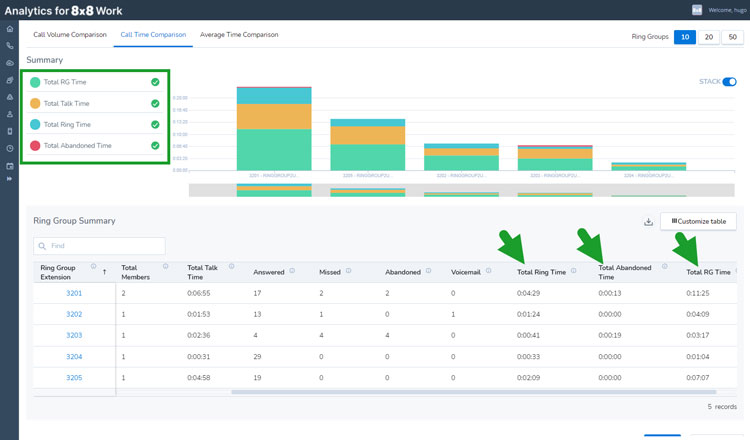This screenshot has width=750, height=440.
Task: Sort by Ring Group Extension arrow
Action: 104,272
